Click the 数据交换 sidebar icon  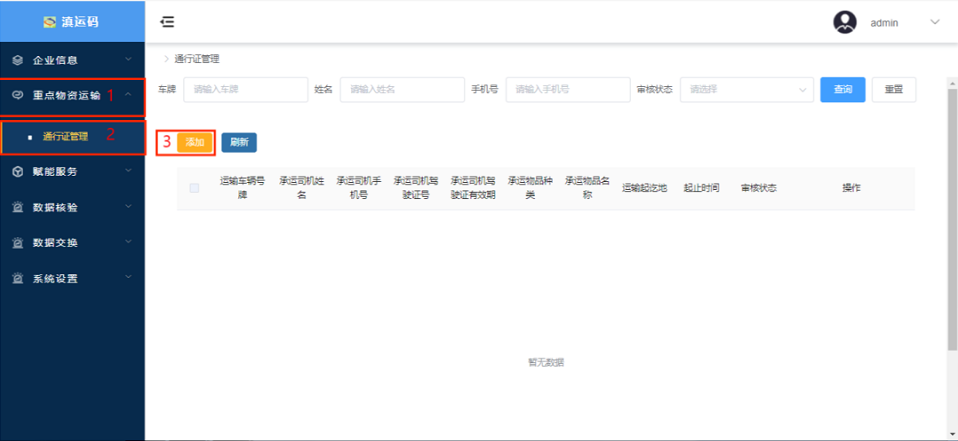click(17, 243)
